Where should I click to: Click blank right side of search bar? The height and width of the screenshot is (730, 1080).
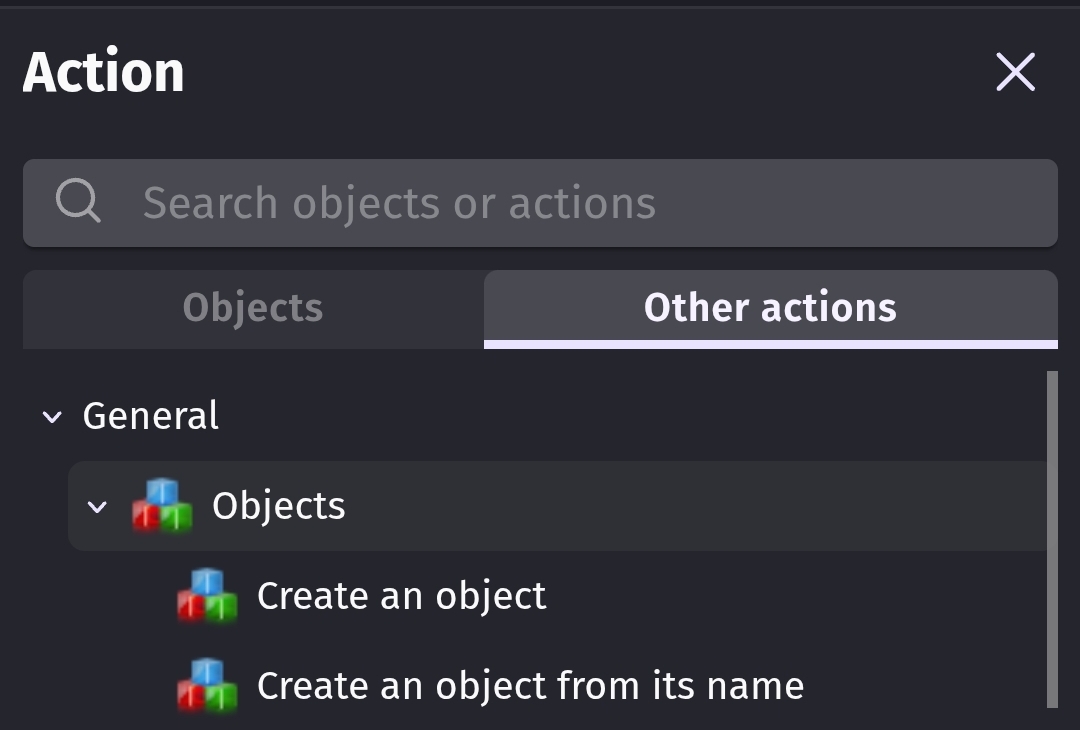pos(880,203)
